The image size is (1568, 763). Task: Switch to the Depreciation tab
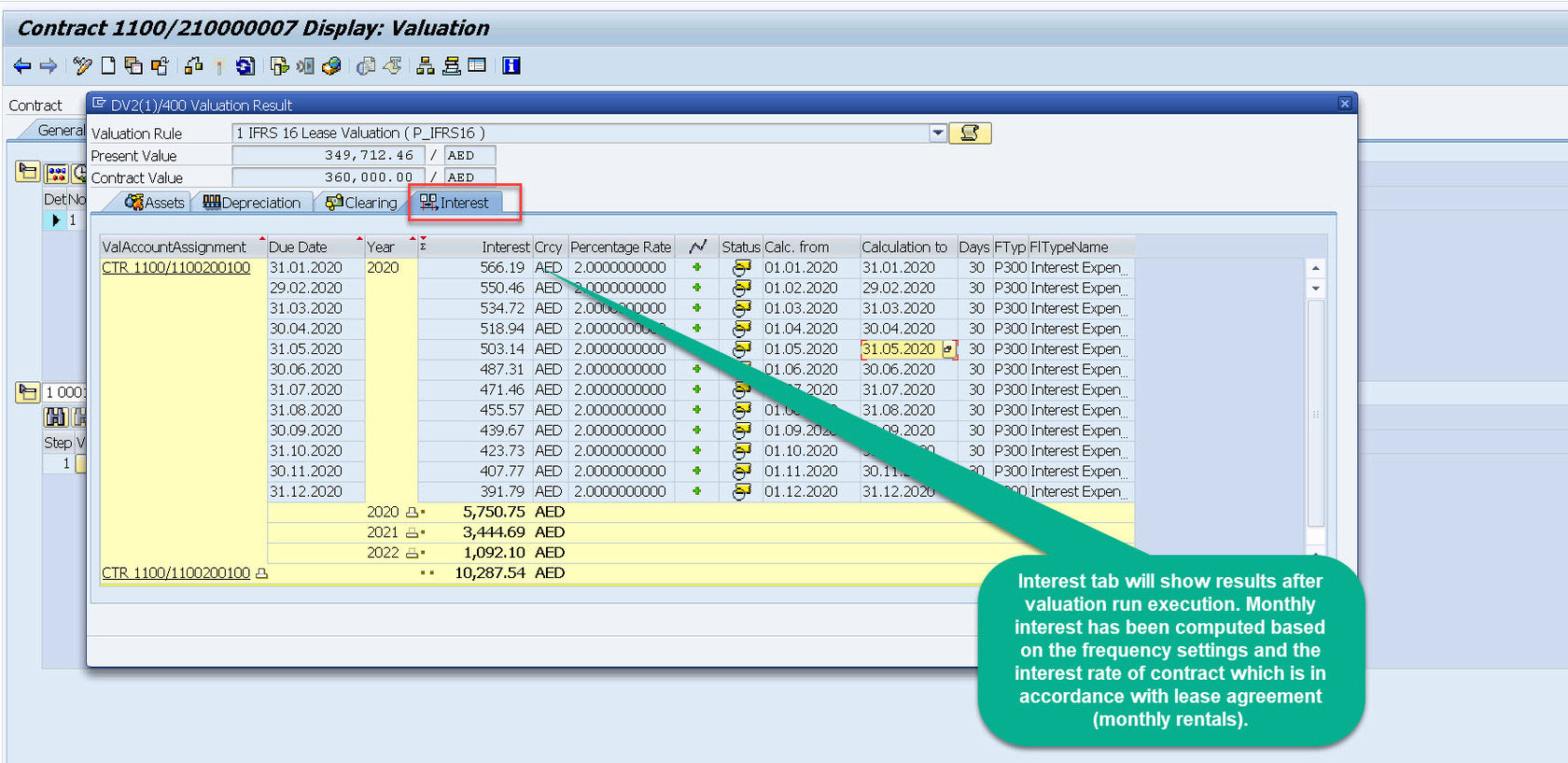pyautogui.click(x=252, y=203)
